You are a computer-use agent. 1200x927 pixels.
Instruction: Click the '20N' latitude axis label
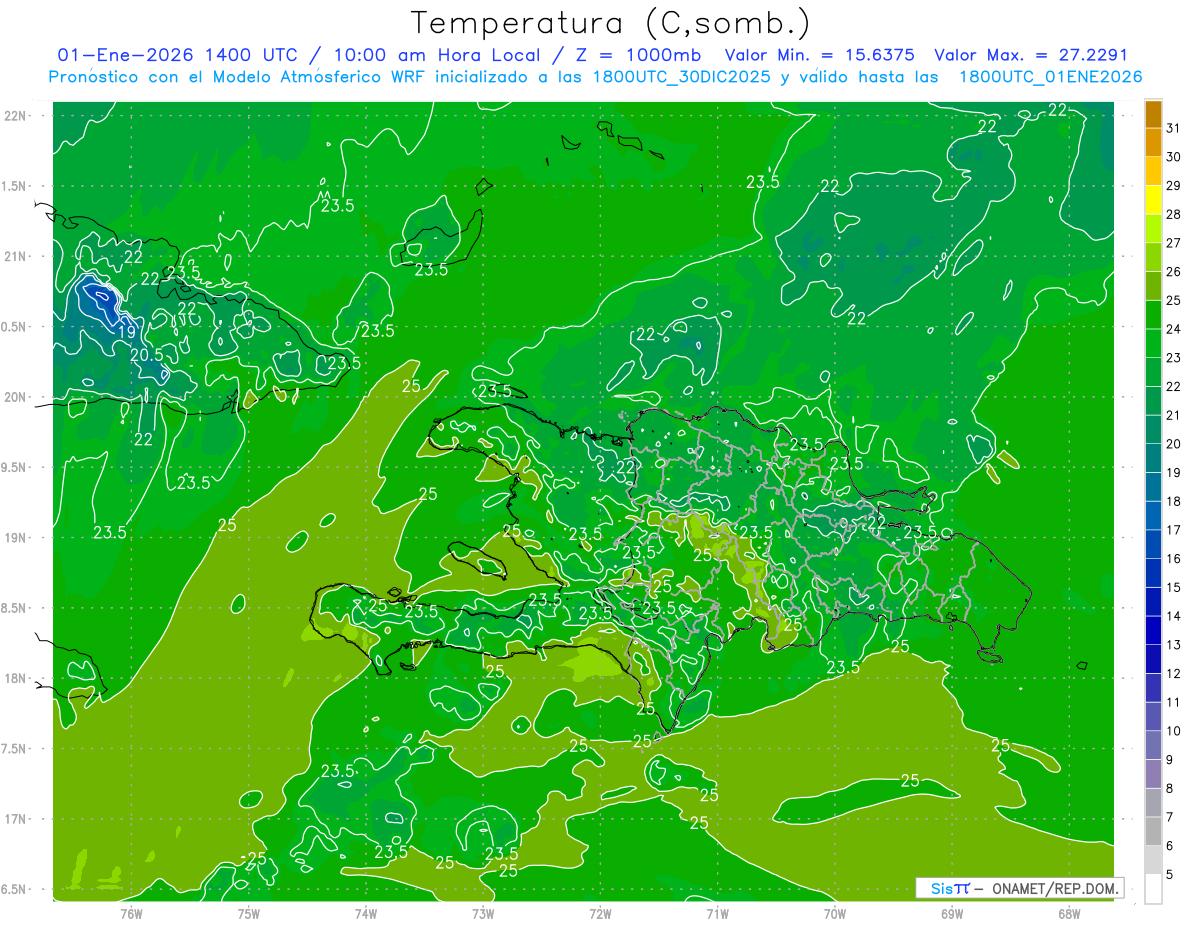tap(15, 397)
